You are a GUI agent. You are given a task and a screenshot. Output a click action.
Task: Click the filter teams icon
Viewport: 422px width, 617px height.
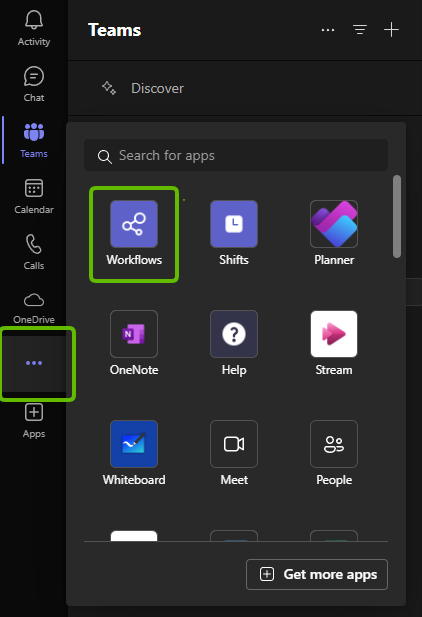pos(360,30)
